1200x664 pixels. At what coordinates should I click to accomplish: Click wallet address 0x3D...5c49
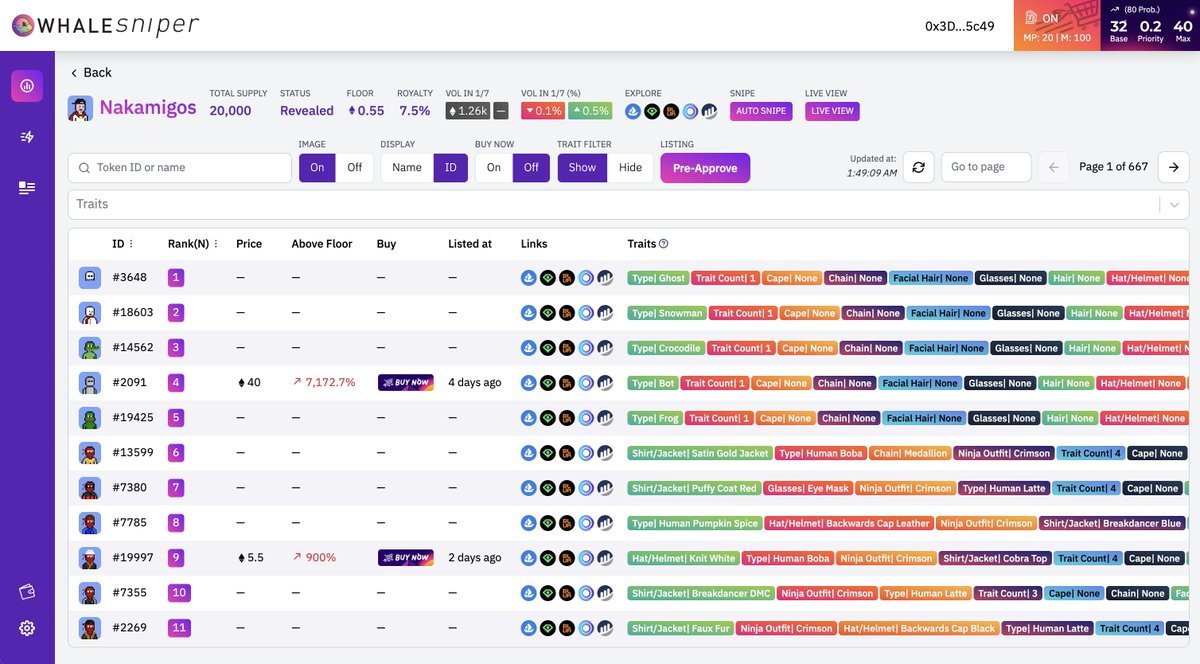959,26
